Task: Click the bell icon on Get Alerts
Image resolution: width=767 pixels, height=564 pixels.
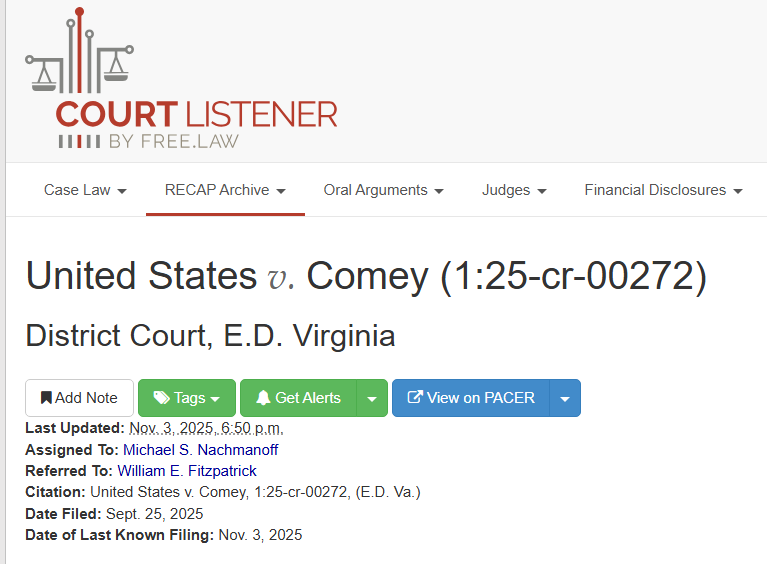Action: 263,398
